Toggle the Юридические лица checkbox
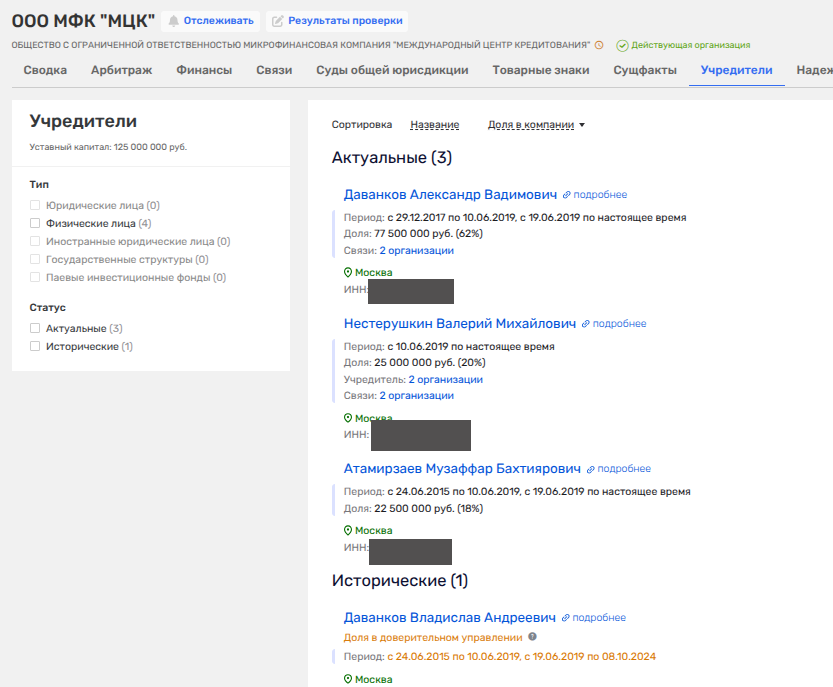The height and width of the screenshot is (687, 833). point(35,205)
